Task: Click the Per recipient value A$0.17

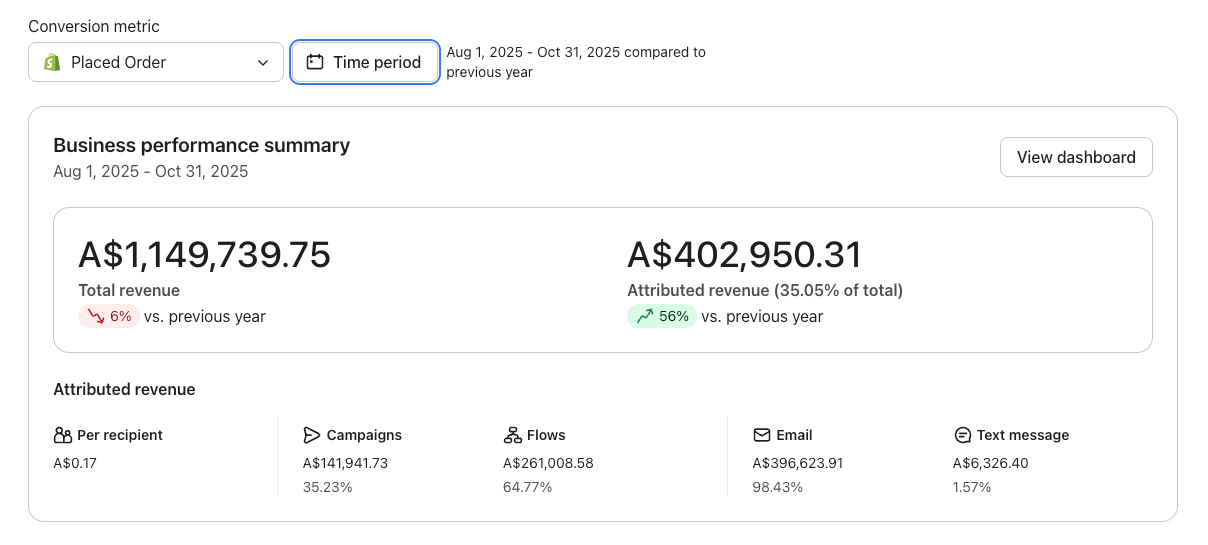Action: click(75, 463)
